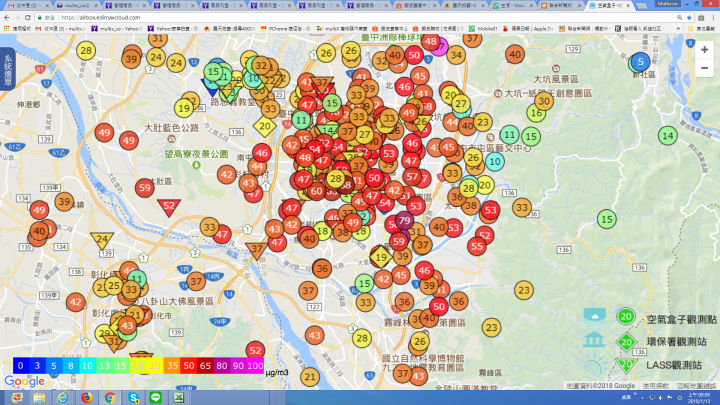720x405 pixels.
Task: Open the 系統選單 side menu tab
Action: coord(8,69)
